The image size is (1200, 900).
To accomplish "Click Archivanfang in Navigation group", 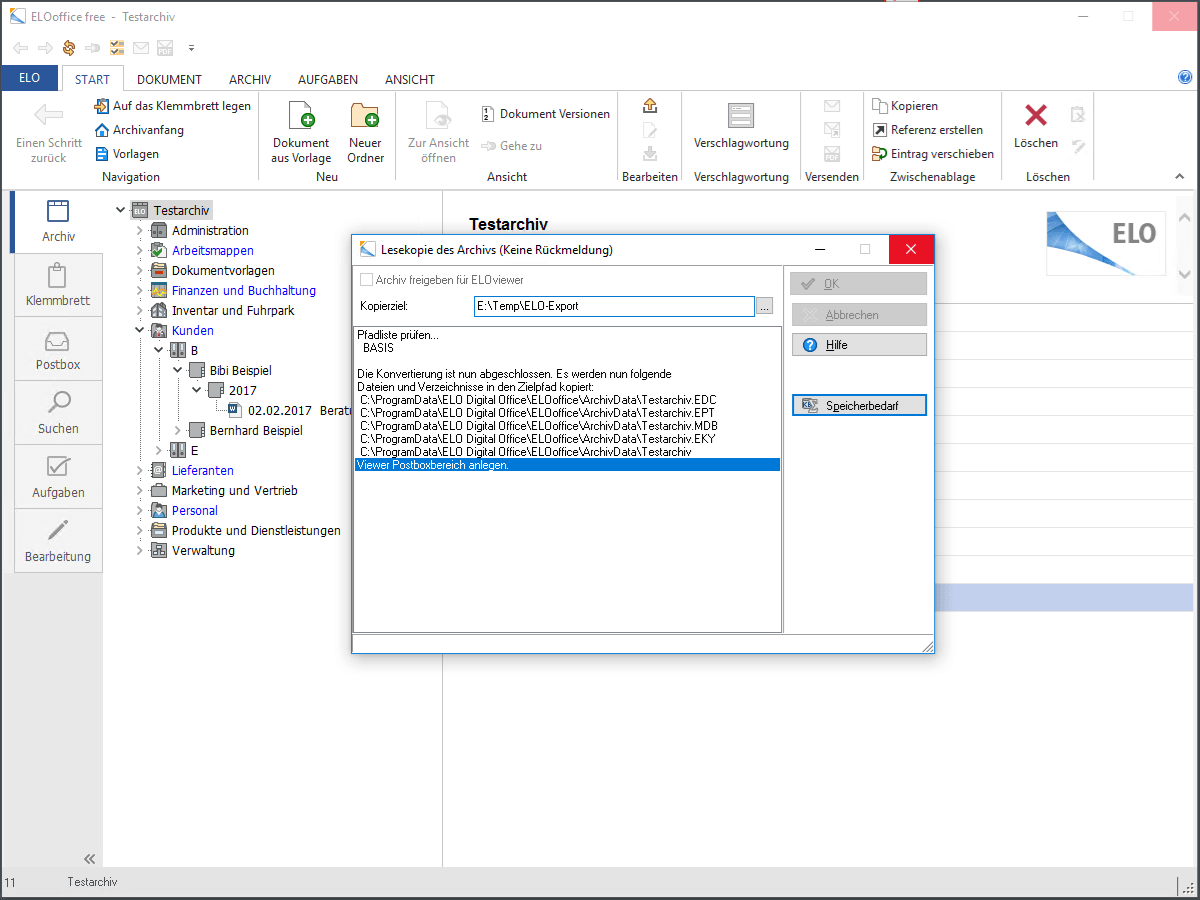I will 148,130.
